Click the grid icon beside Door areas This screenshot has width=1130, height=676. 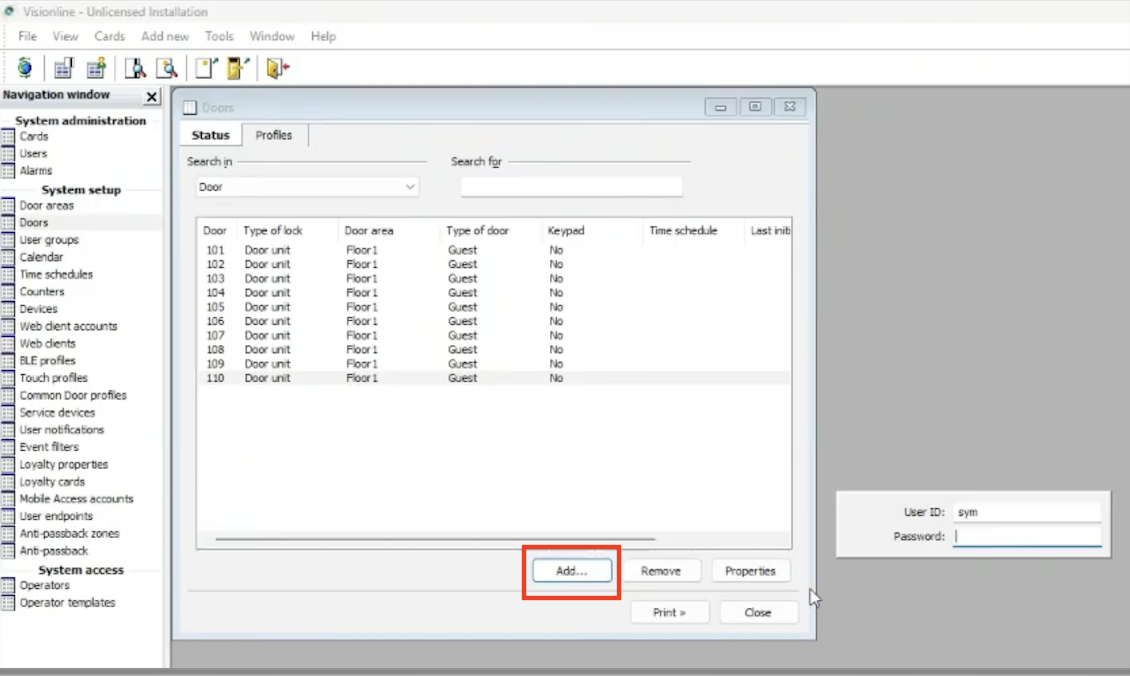(x=8, y=205)
